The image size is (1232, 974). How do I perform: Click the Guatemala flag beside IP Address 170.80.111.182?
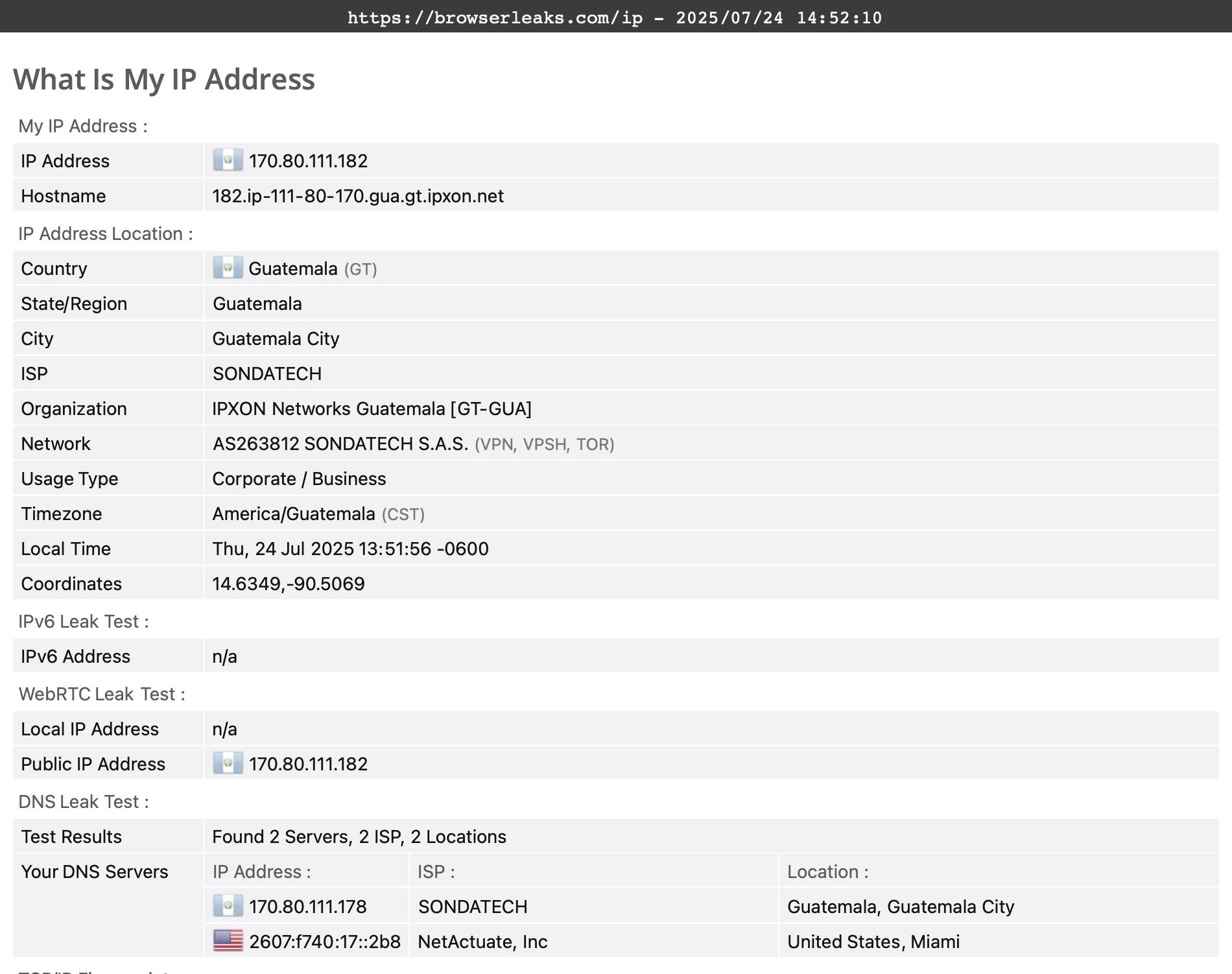pos(228,160)
